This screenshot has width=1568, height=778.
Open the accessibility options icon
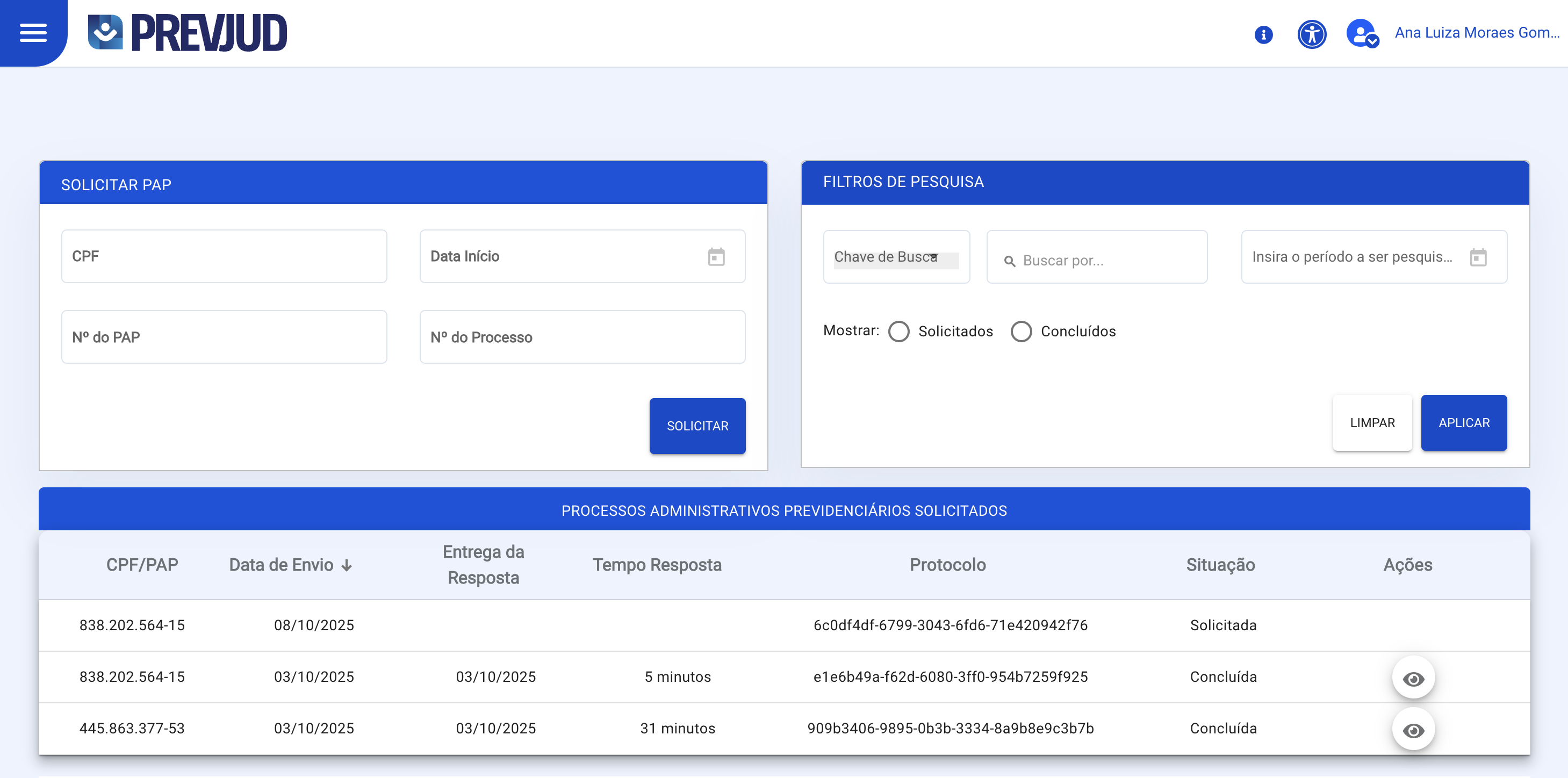[x=1312, y=34]
